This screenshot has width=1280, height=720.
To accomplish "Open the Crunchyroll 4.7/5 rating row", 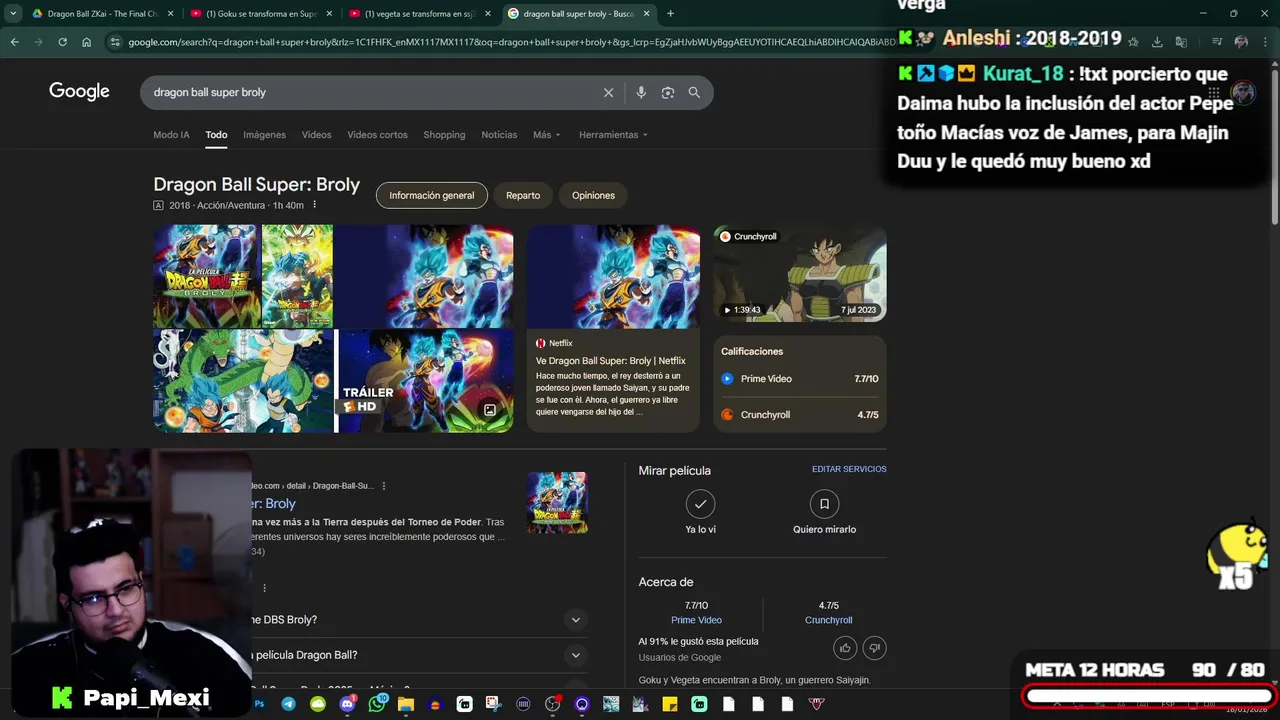I will (800, 415).
